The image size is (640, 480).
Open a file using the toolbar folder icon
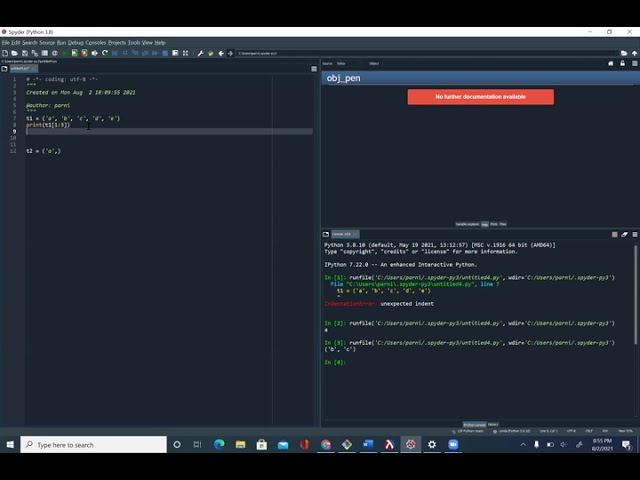(15, 53)
